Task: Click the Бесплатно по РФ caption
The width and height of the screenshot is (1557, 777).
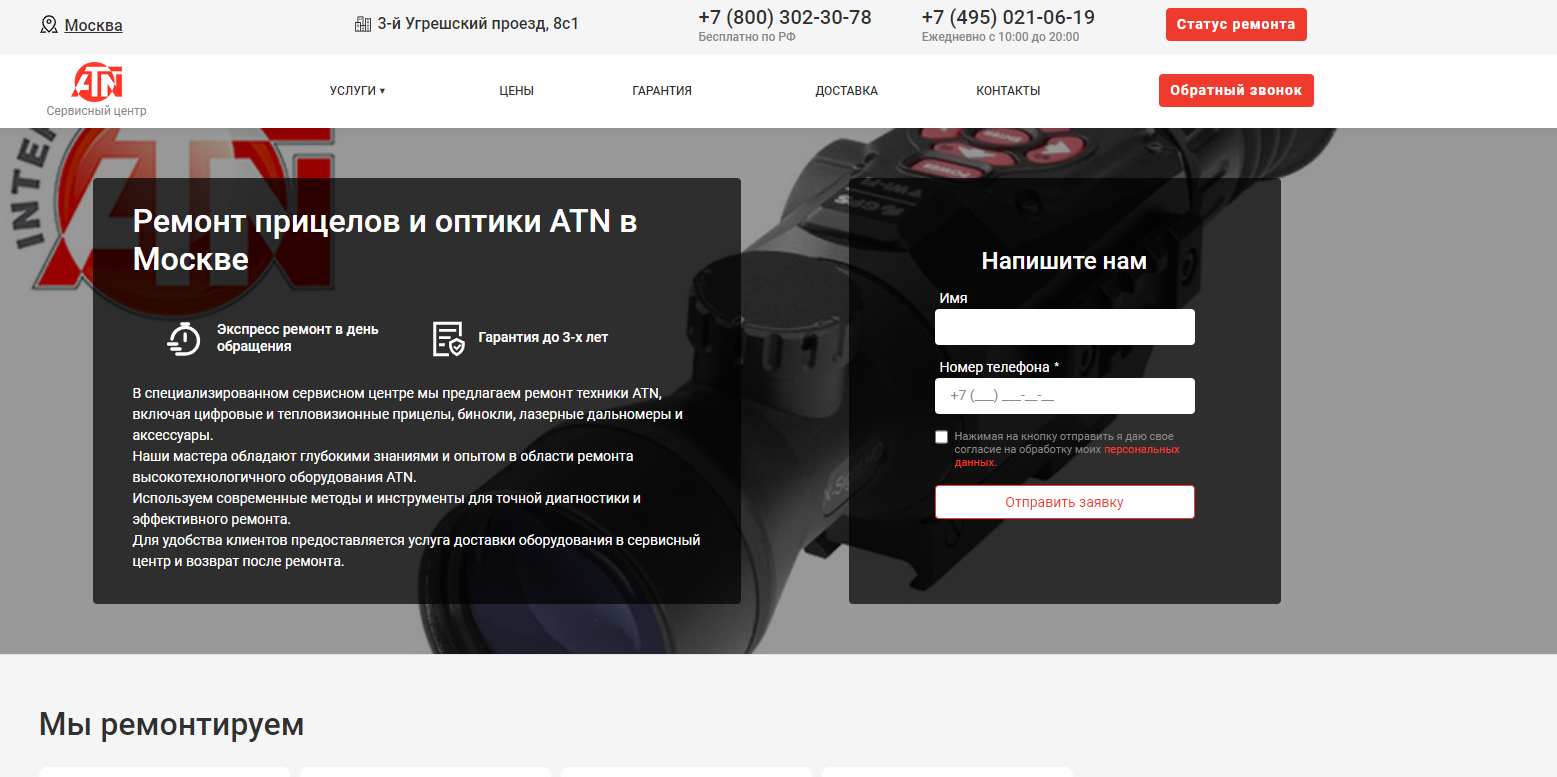Action: click(x=747, y=37)
